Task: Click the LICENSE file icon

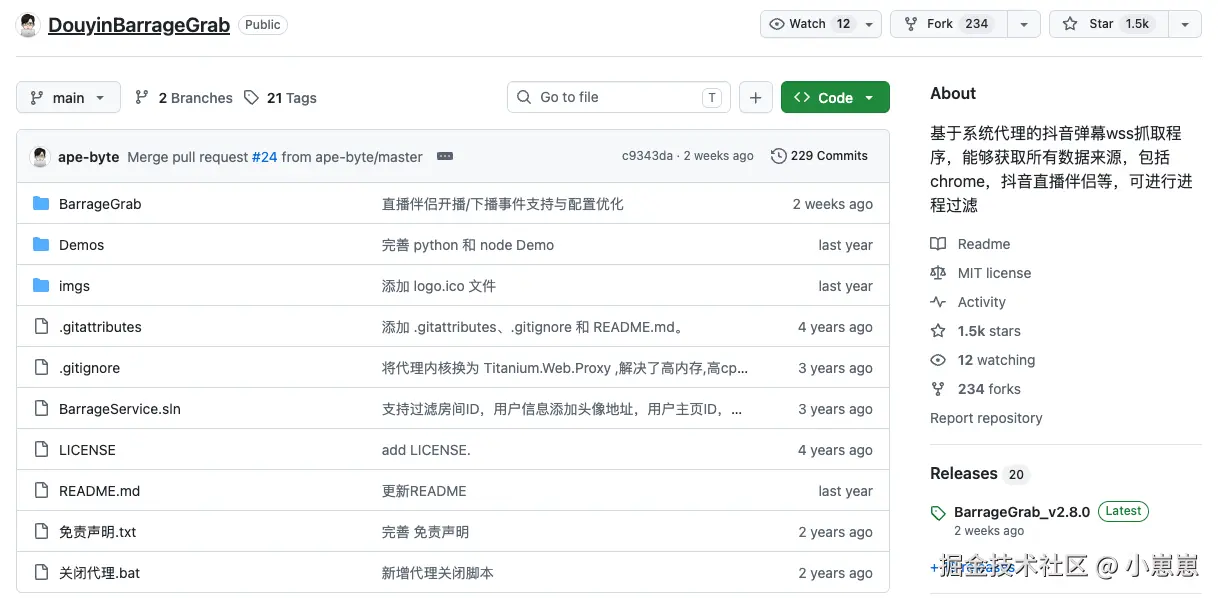Action: tap(41, 449)
